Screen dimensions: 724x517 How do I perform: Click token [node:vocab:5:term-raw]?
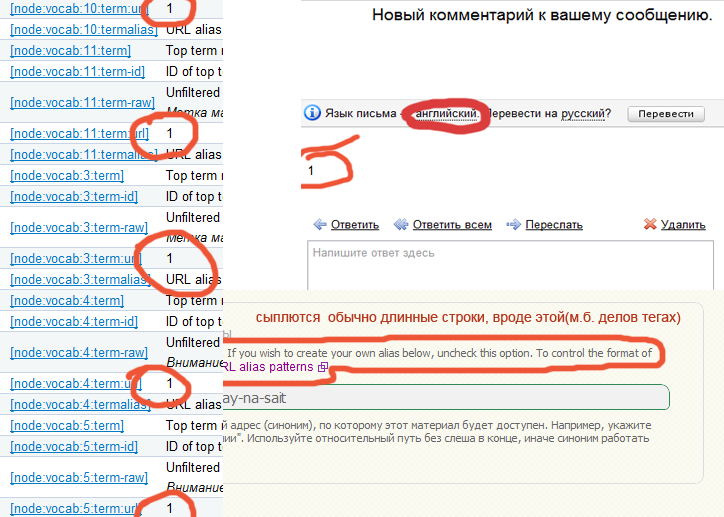[79, 478]
